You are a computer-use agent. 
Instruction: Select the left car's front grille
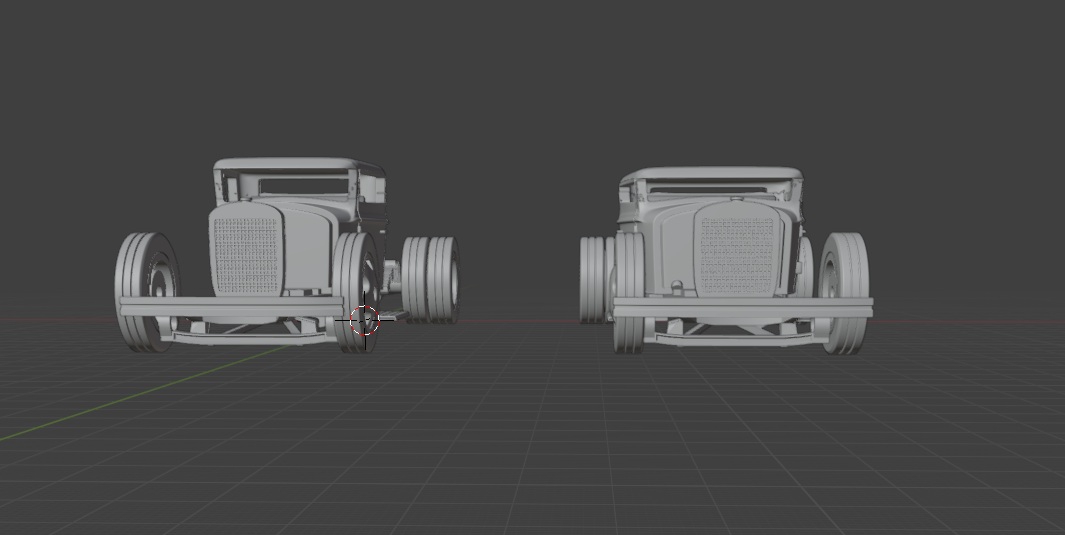(244, 254)
